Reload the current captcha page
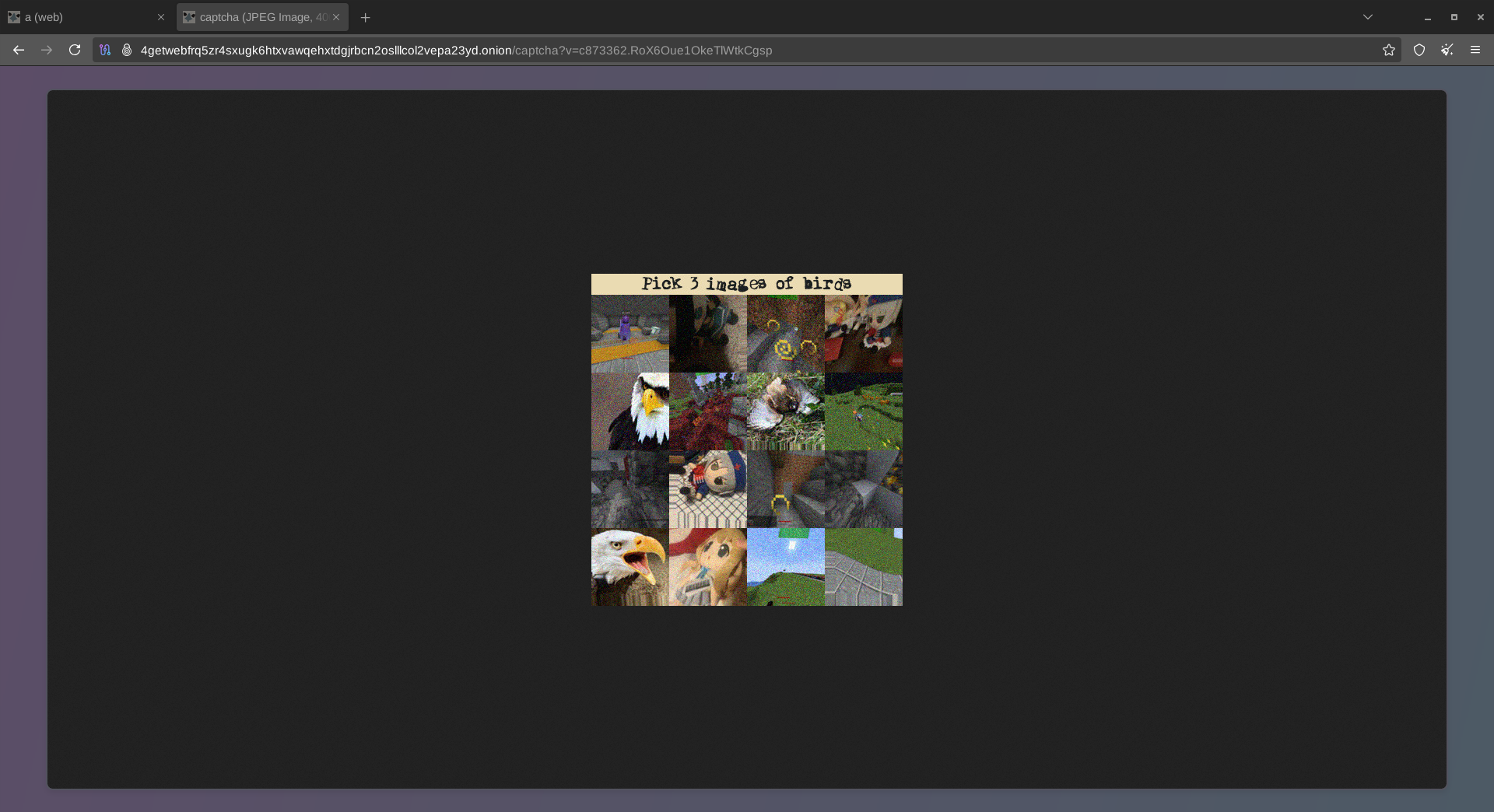 (75, 50)
